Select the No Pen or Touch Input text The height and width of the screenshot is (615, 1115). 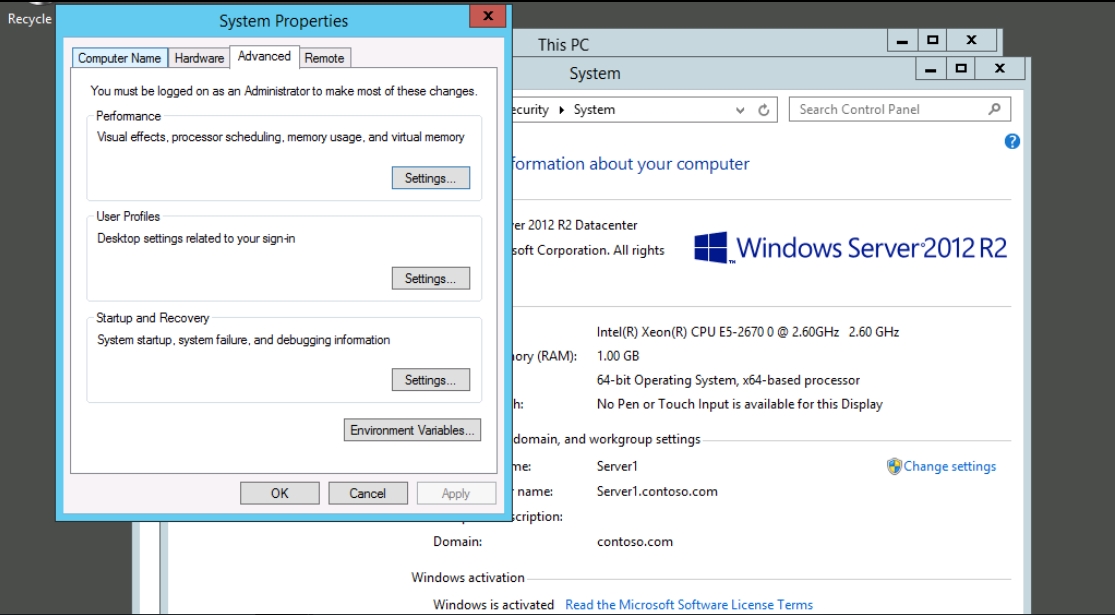(x=740, y=405)
